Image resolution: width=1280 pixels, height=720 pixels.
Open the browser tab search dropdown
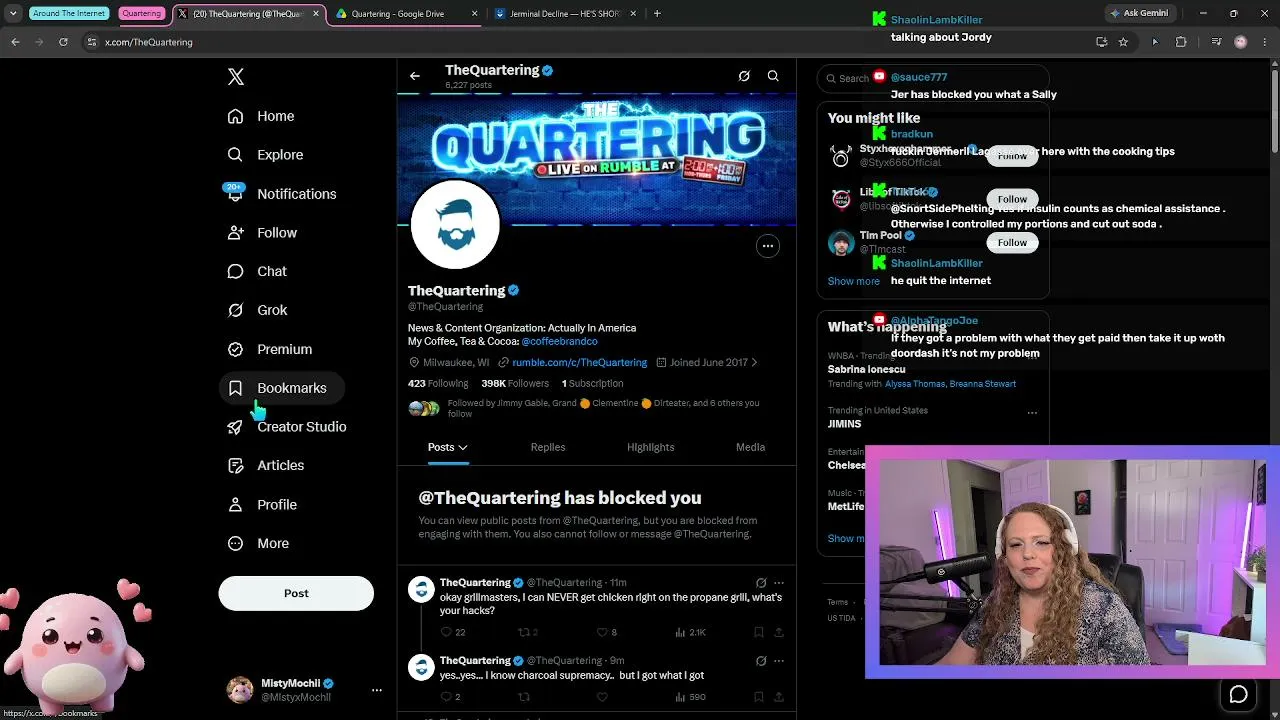[13, 14]
